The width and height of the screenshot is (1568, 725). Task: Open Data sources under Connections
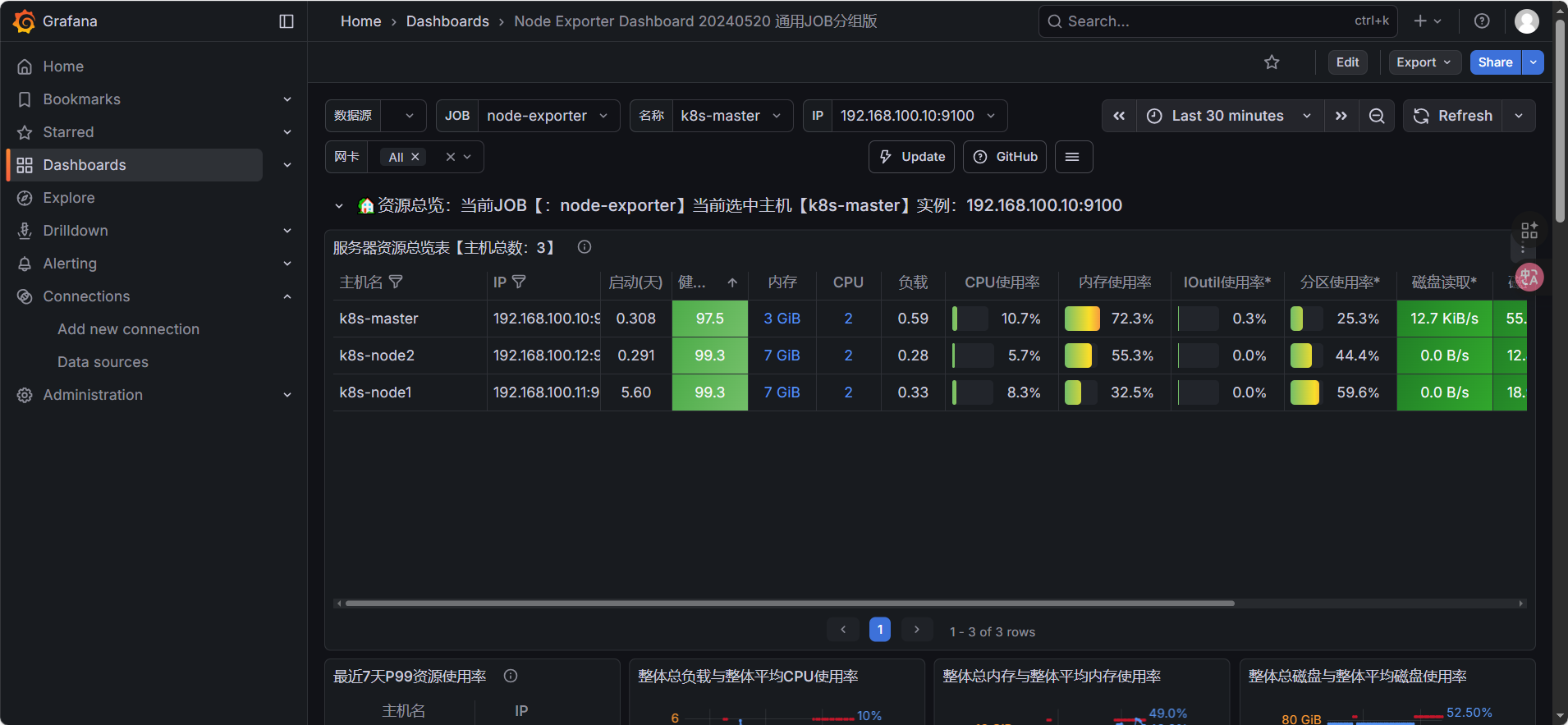[103, 362]
